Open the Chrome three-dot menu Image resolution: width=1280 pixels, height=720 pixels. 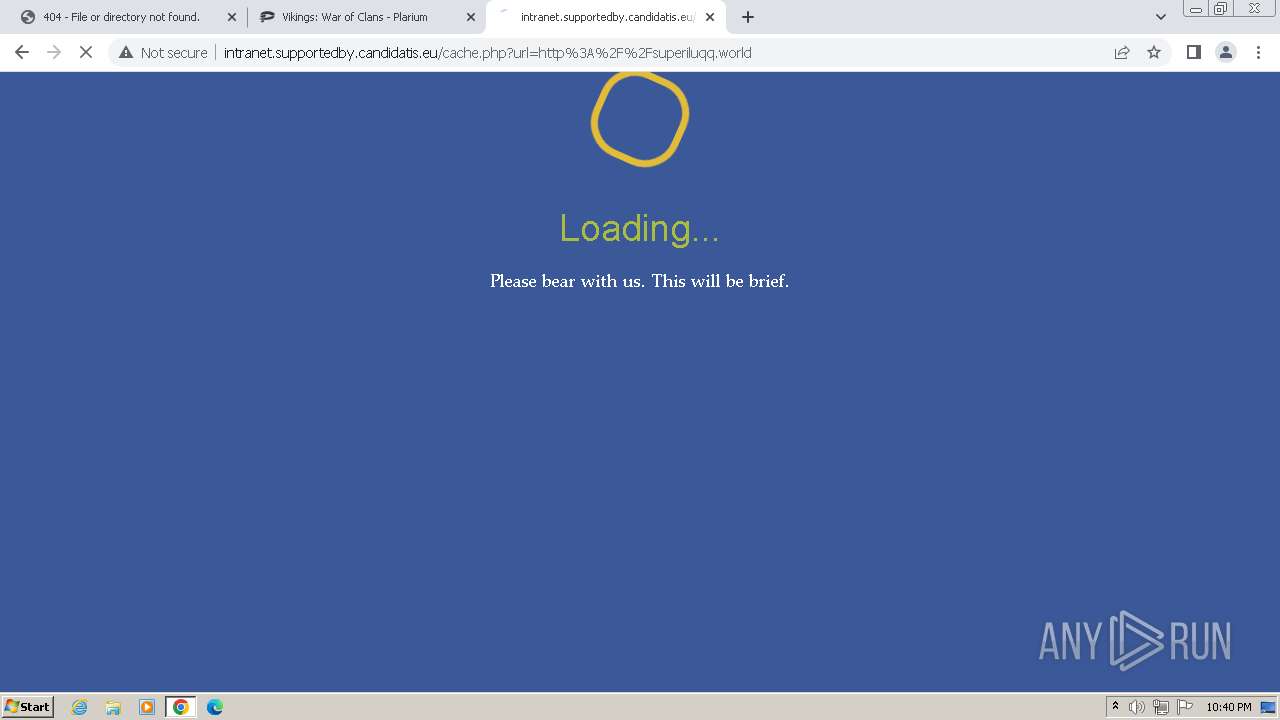pos(1258,52)
